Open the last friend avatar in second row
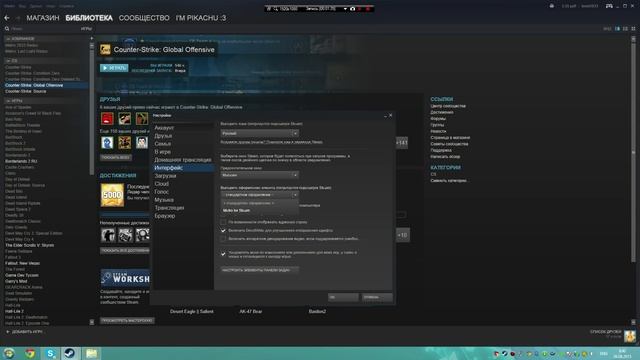This screenshot has height=360, width=640. pyautogui.click(x=142, y=142)
